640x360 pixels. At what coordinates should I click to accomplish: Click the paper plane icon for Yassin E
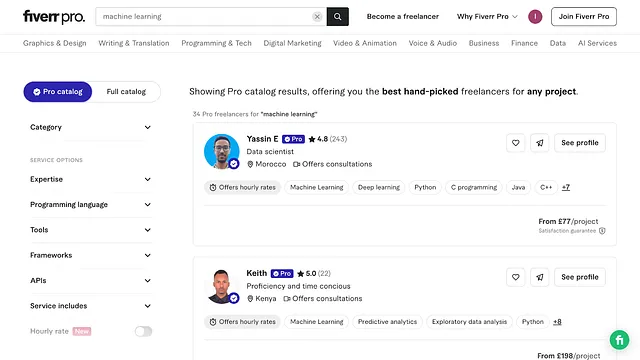pyautogui.click(x=540, y=143)
